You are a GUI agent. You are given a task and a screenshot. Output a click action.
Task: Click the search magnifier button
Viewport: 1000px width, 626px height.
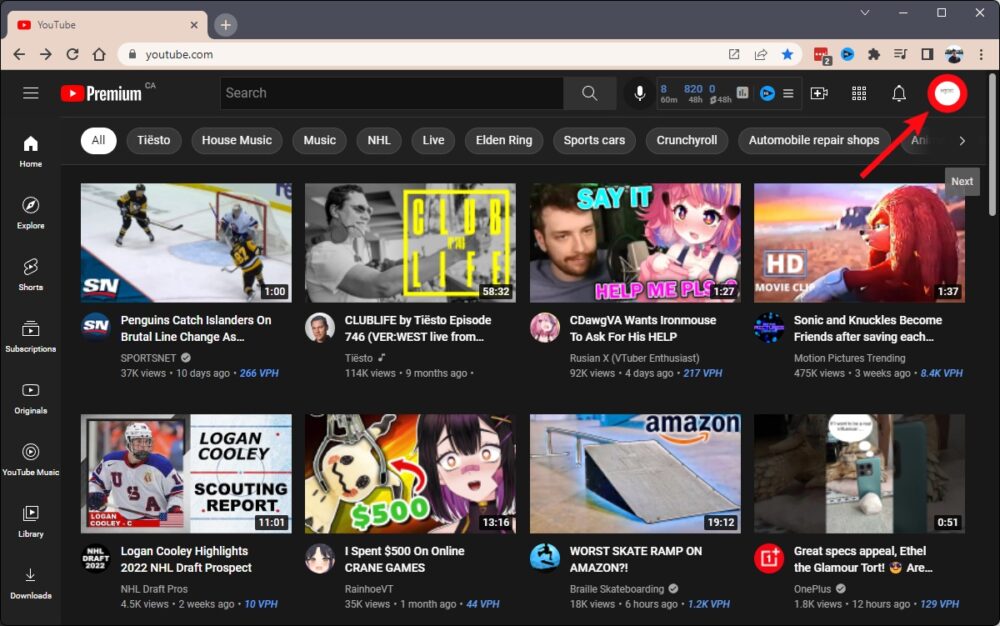590,93
